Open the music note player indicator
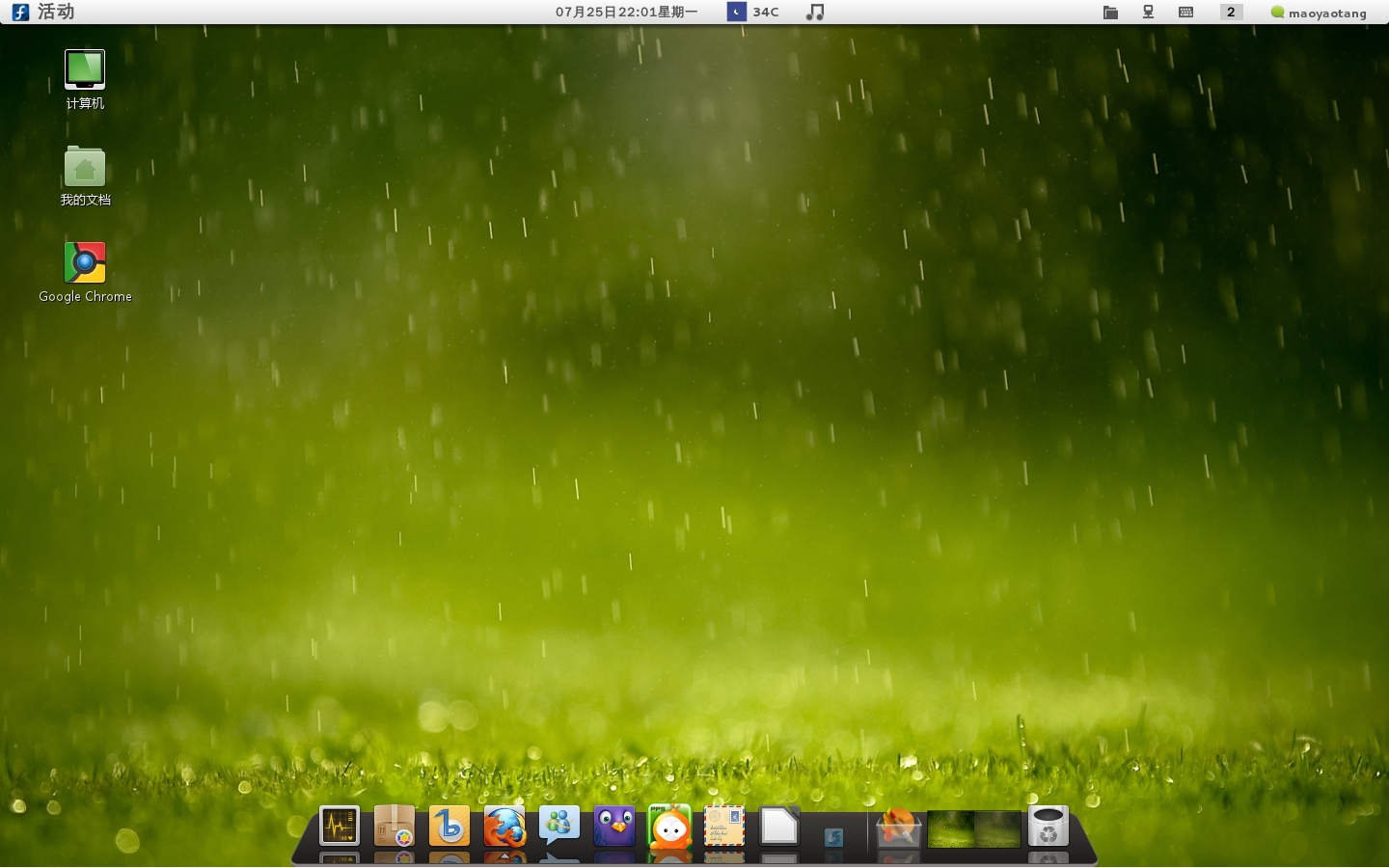The width and height of the screenshot is (1389, 868). point(815,12)
